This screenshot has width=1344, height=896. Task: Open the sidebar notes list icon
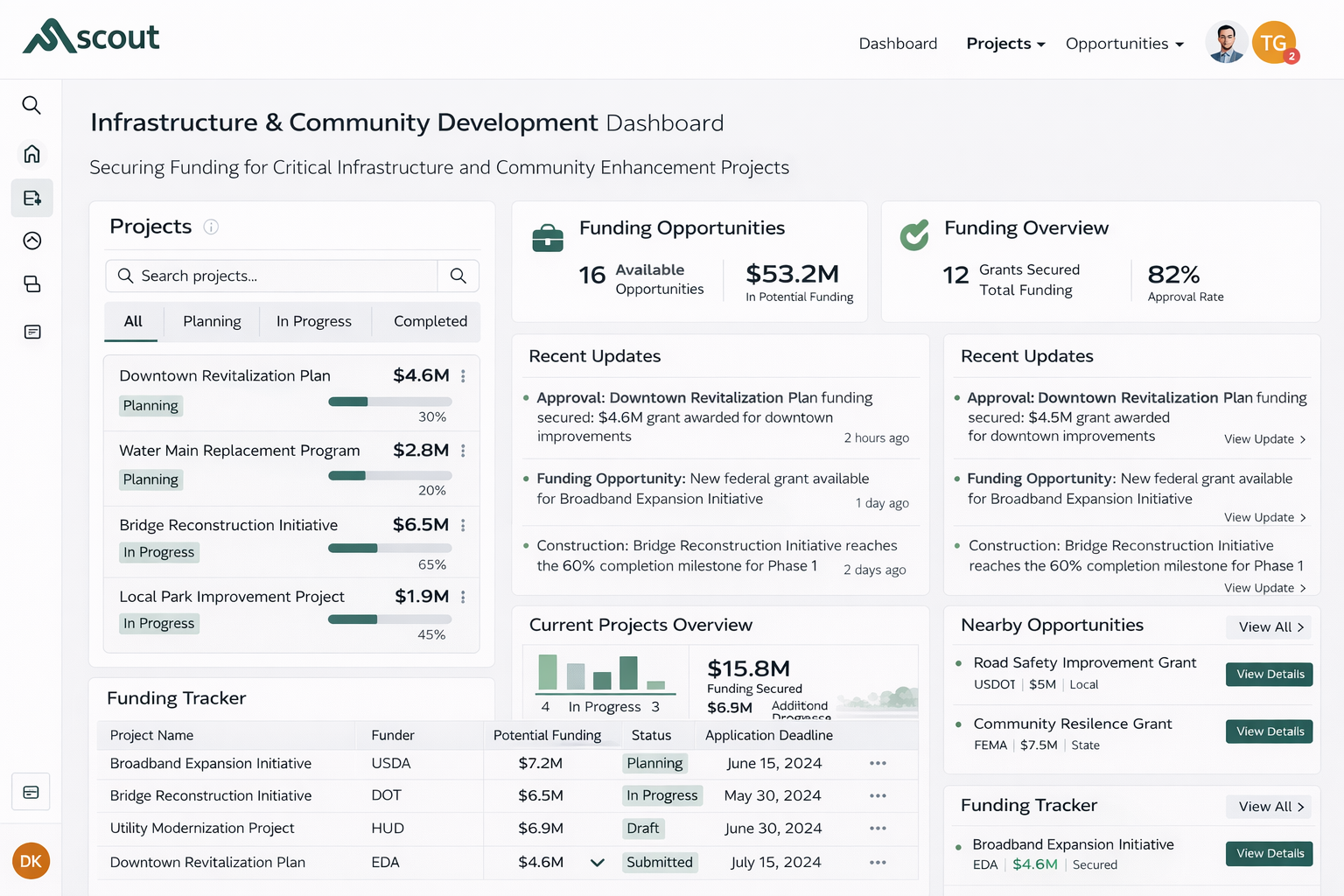point(32,332)
